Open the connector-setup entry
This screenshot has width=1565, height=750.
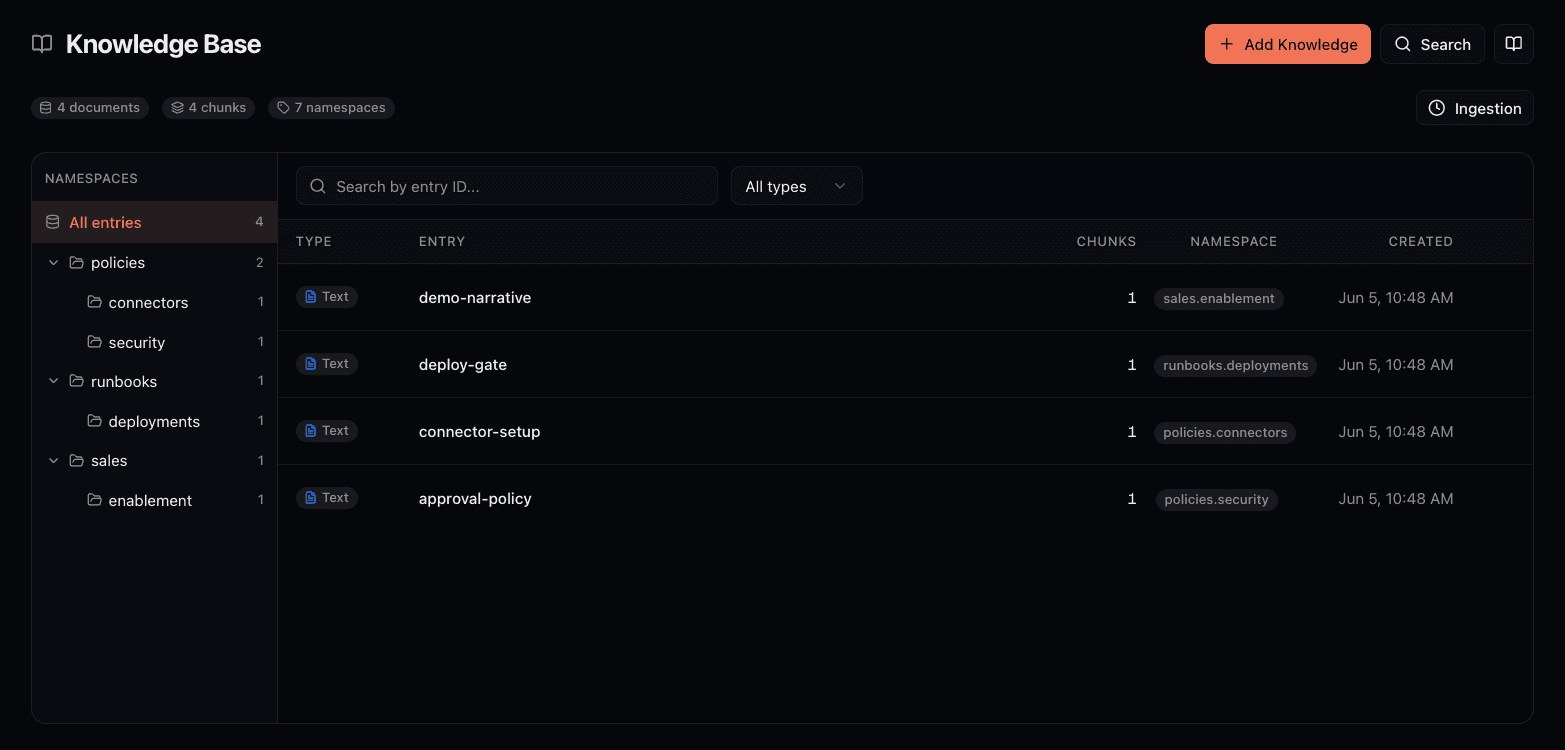[479, 431]
